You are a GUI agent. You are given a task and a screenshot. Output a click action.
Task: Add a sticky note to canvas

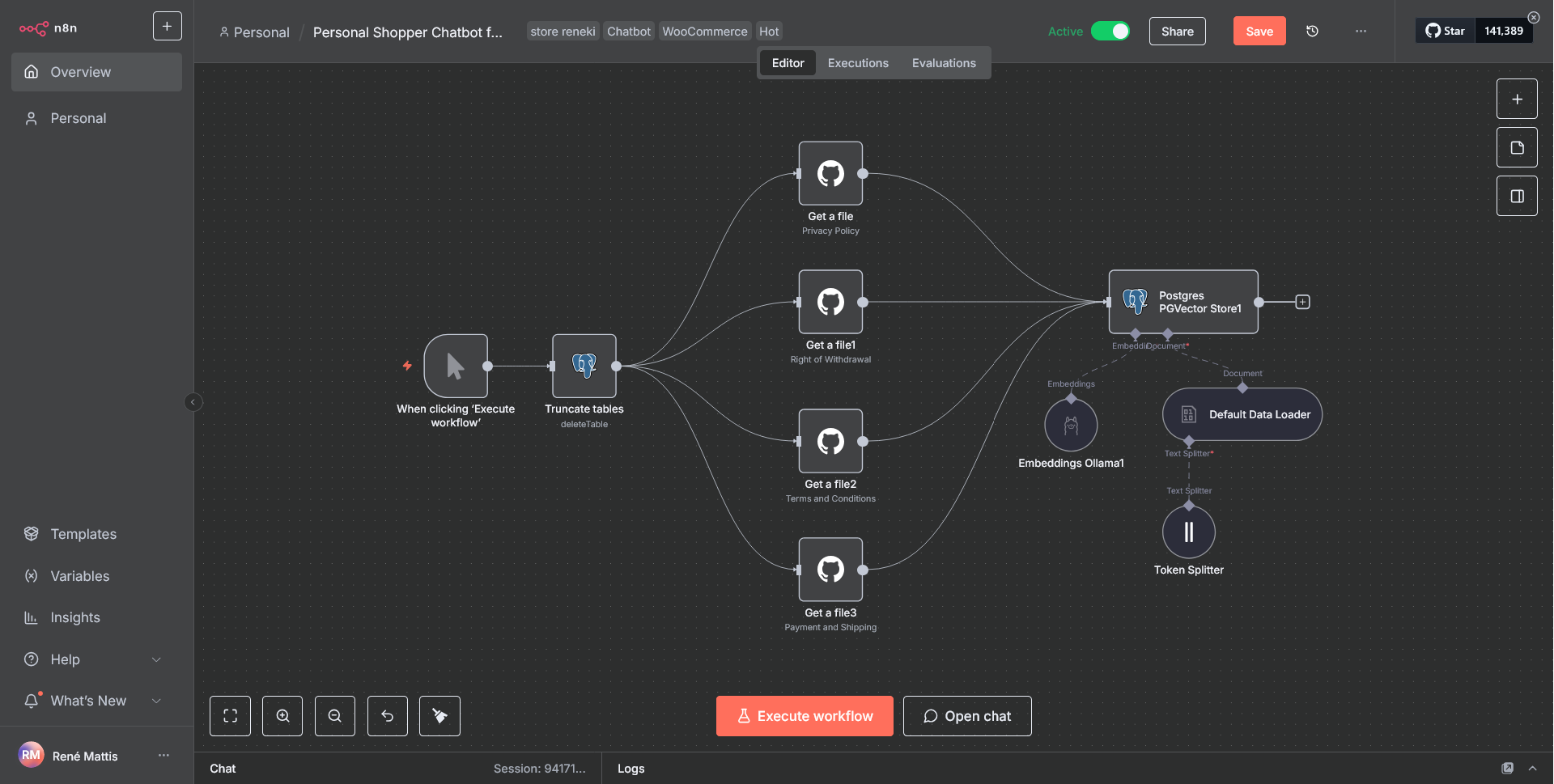click(x=1517, y=148)
